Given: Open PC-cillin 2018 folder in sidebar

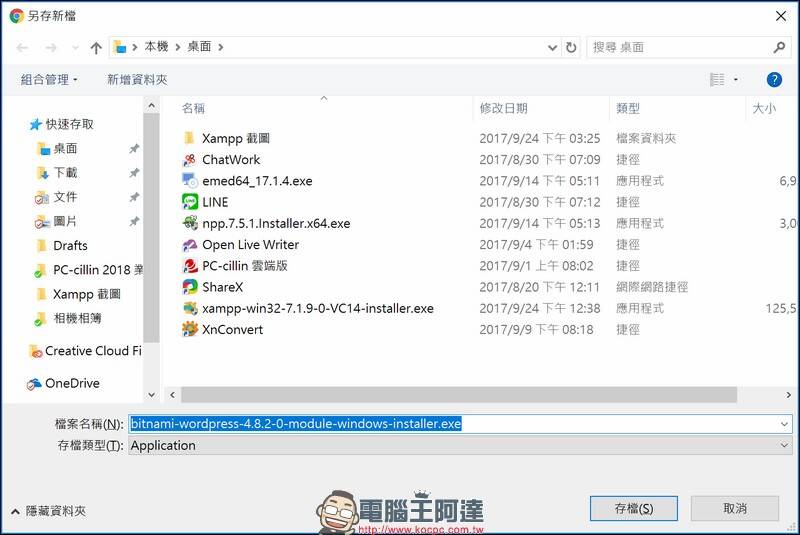Looking at the screenshot, I should [x=98, y=270].
